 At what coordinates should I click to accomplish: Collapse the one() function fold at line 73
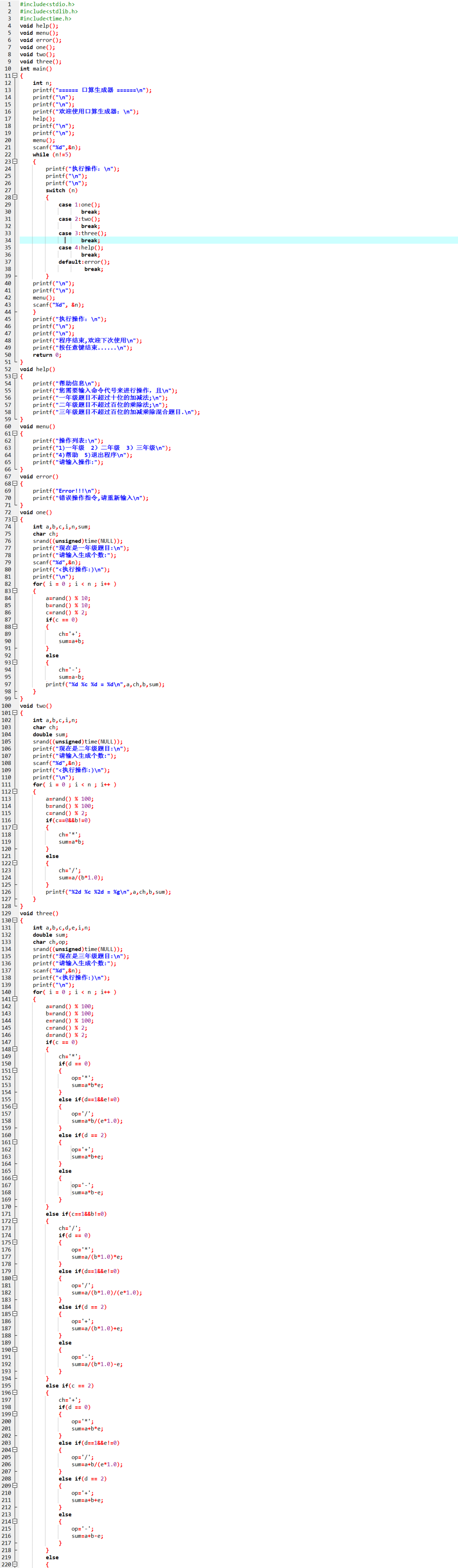point(15,519)
